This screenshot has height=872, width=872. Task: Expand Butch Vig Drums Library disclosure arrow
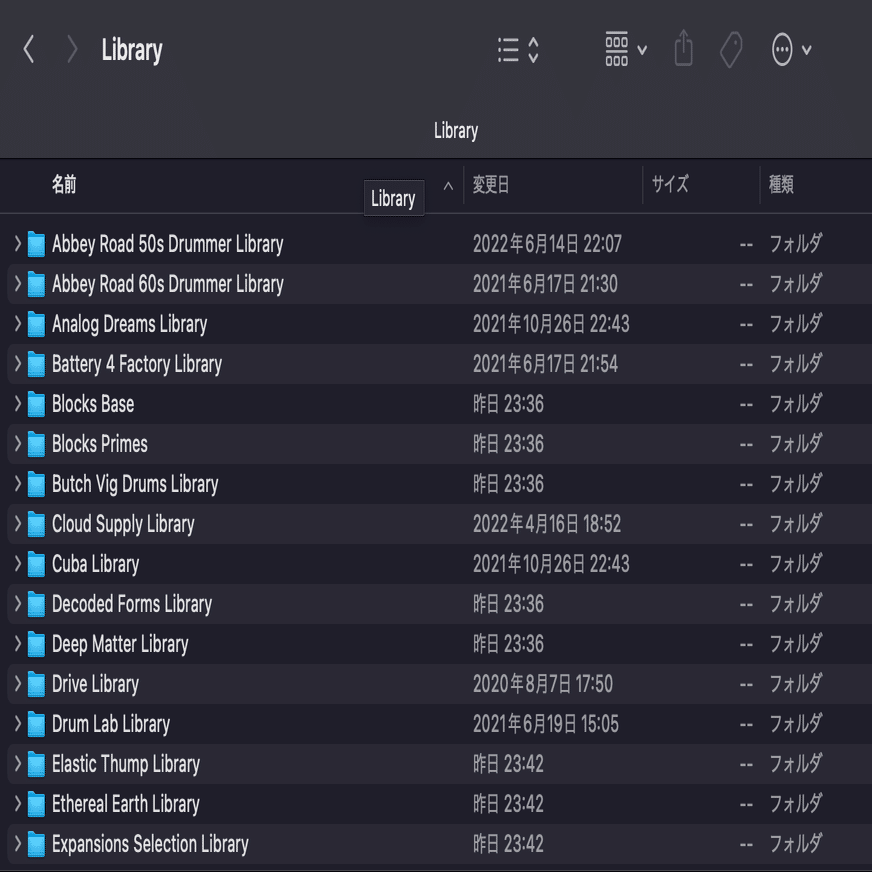(17, 484)
